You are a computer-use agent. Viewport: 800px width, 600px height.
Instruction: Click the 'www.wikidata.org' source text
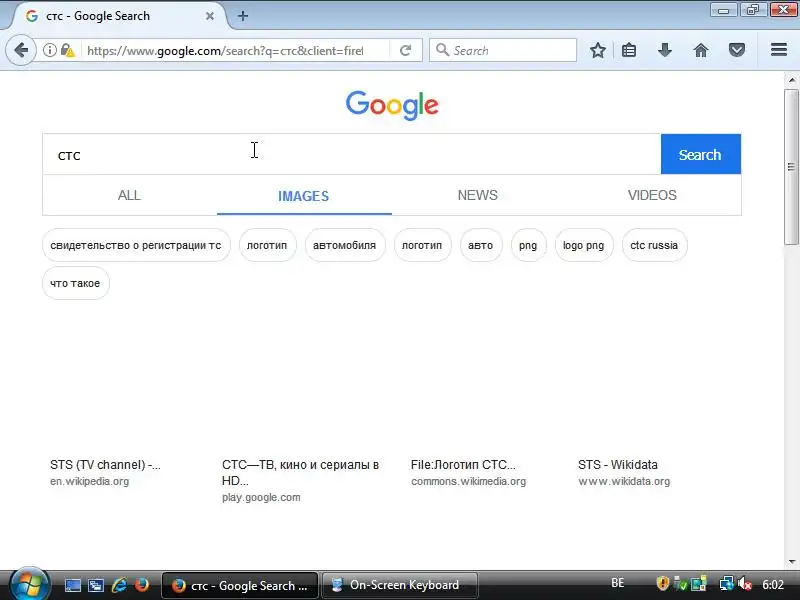point(624,481)
